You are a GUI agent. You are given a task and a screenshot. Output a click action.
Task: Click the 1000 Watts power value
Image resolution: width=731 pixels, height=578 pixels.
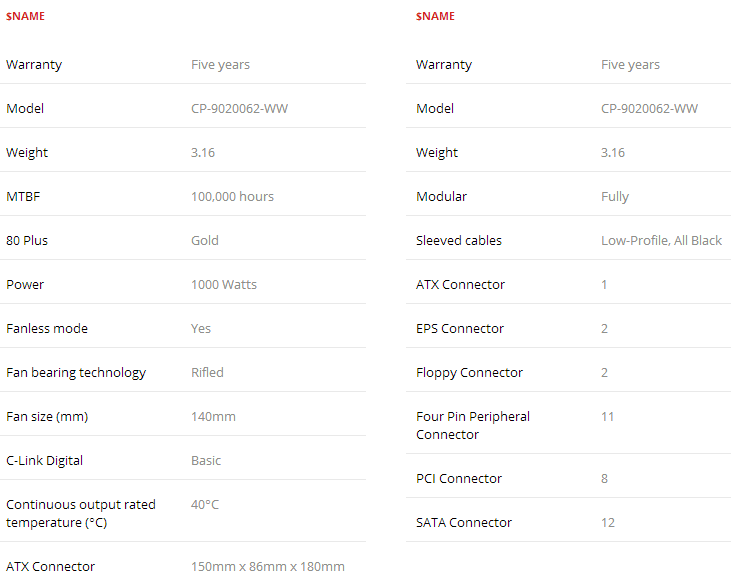point(224,284)
